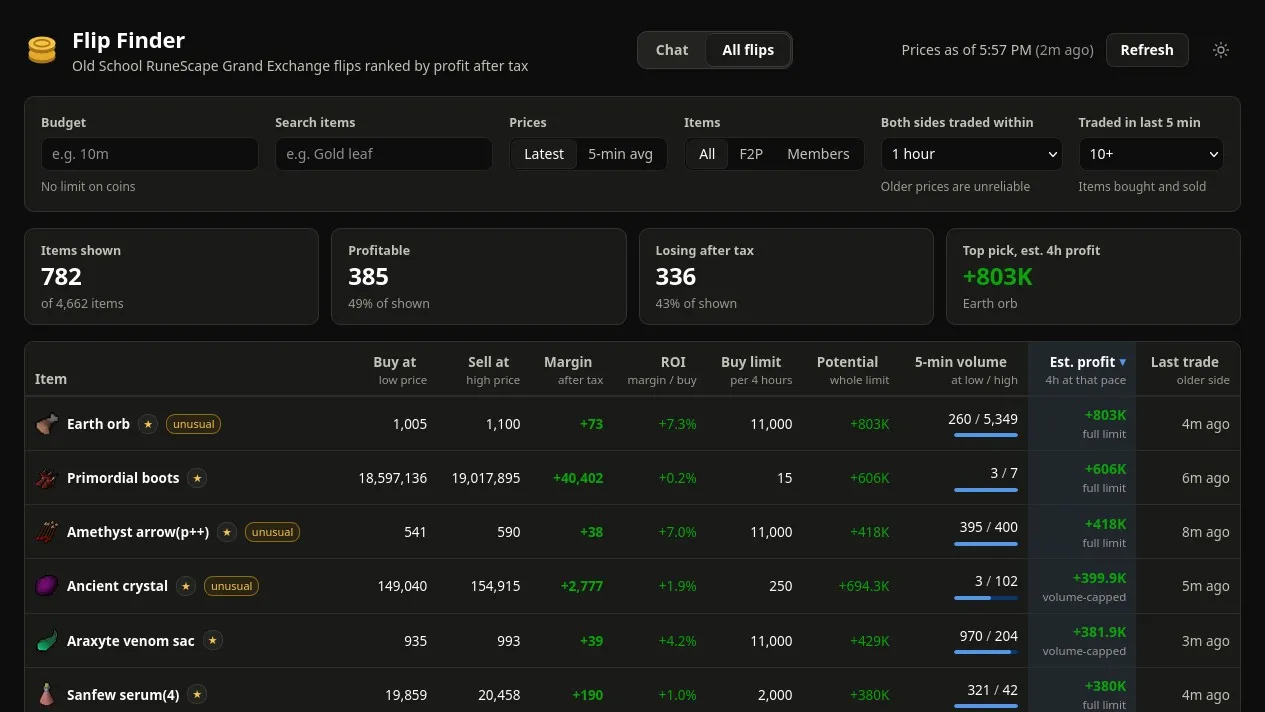Screen dimensions: 1265x712
Task: Favorite Primordial boots with its star
Action: pos(197,478)
